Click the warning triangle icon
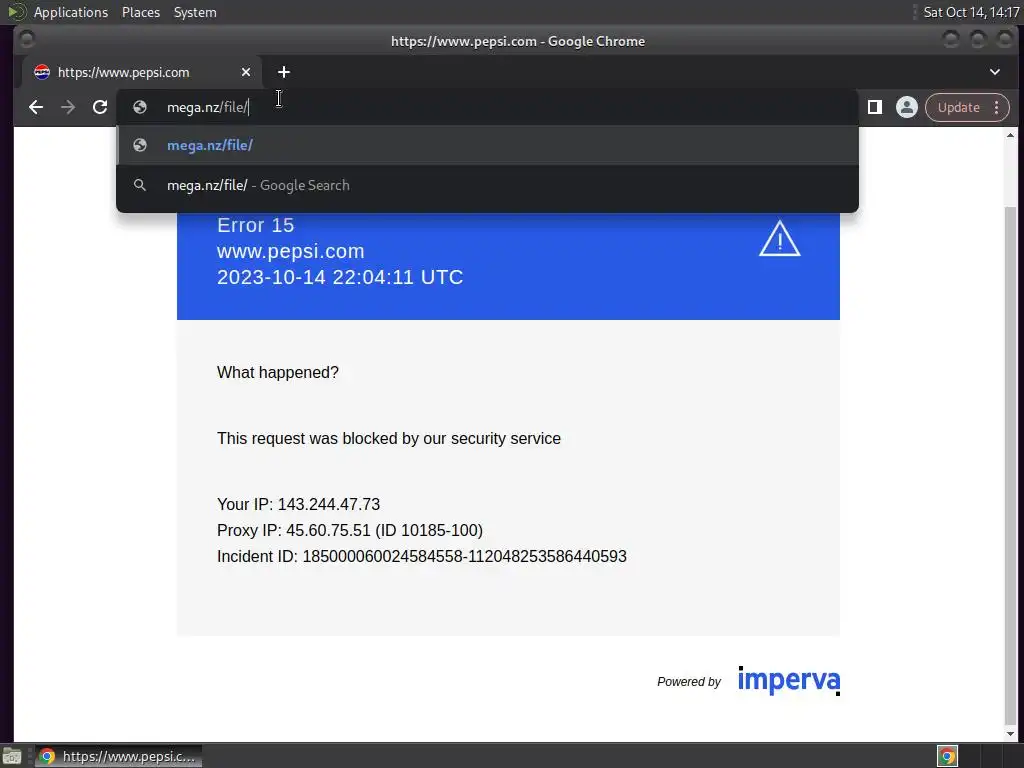This screenshot has width=1024, height=768. (780, 238)
